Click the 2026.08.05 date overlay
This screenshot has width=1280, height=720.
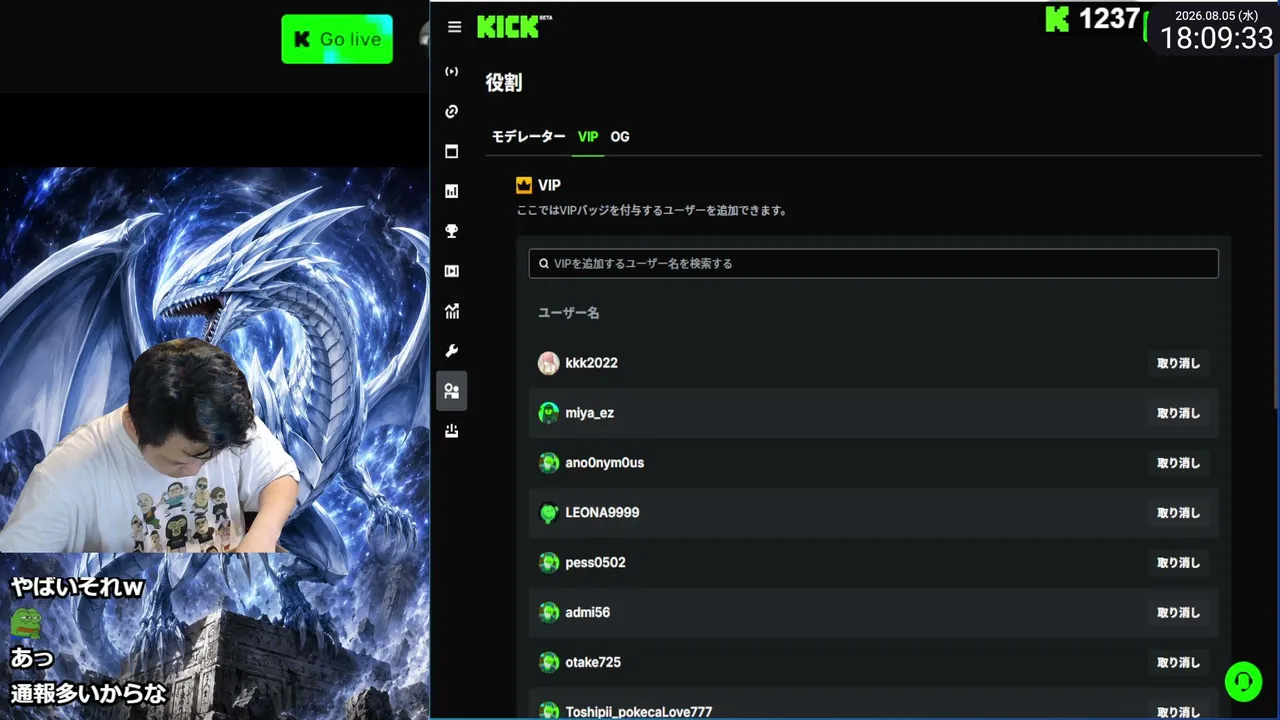point(1216,15)
